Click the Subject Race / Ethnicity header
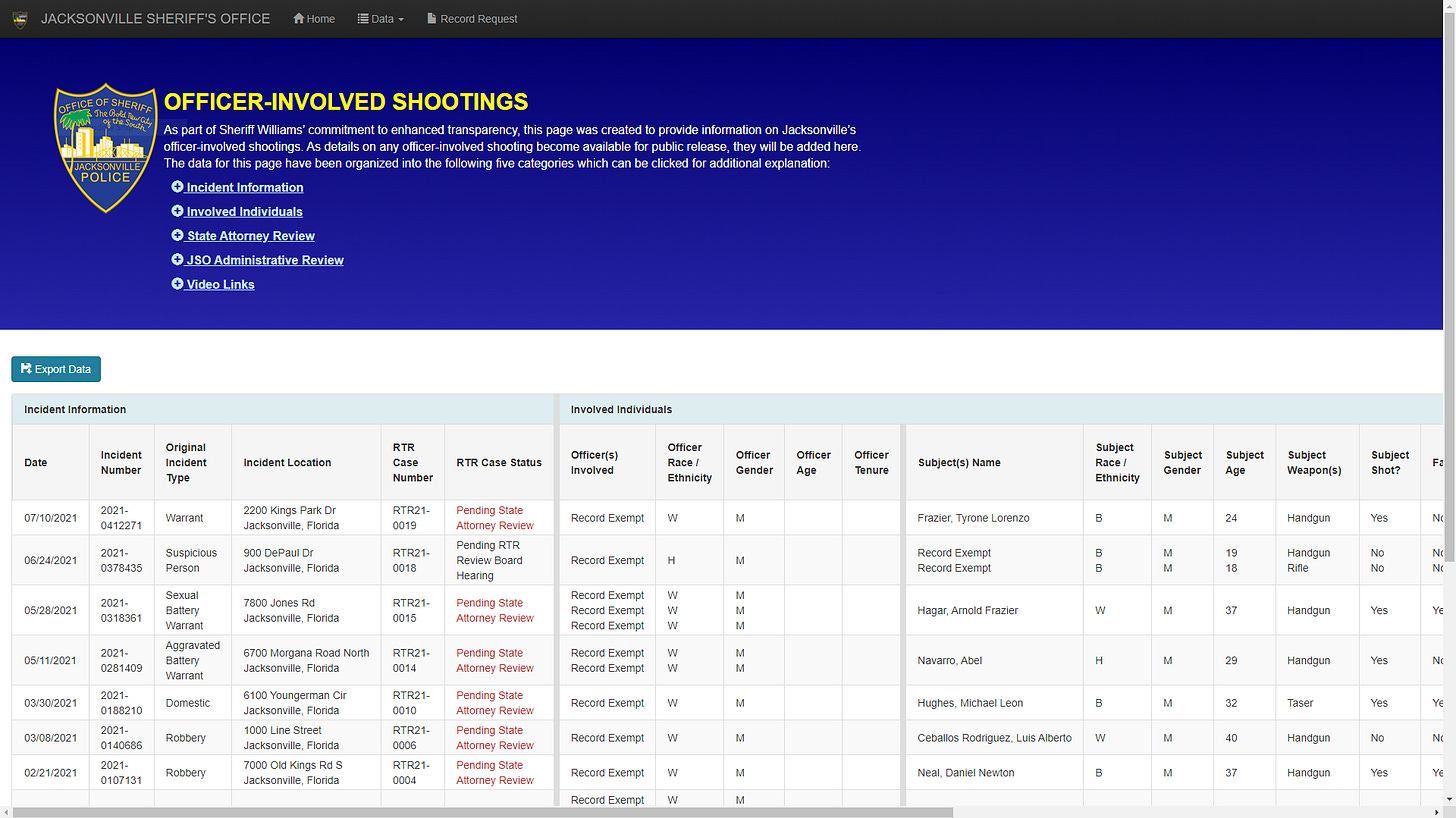 (x=1117, y=462)
